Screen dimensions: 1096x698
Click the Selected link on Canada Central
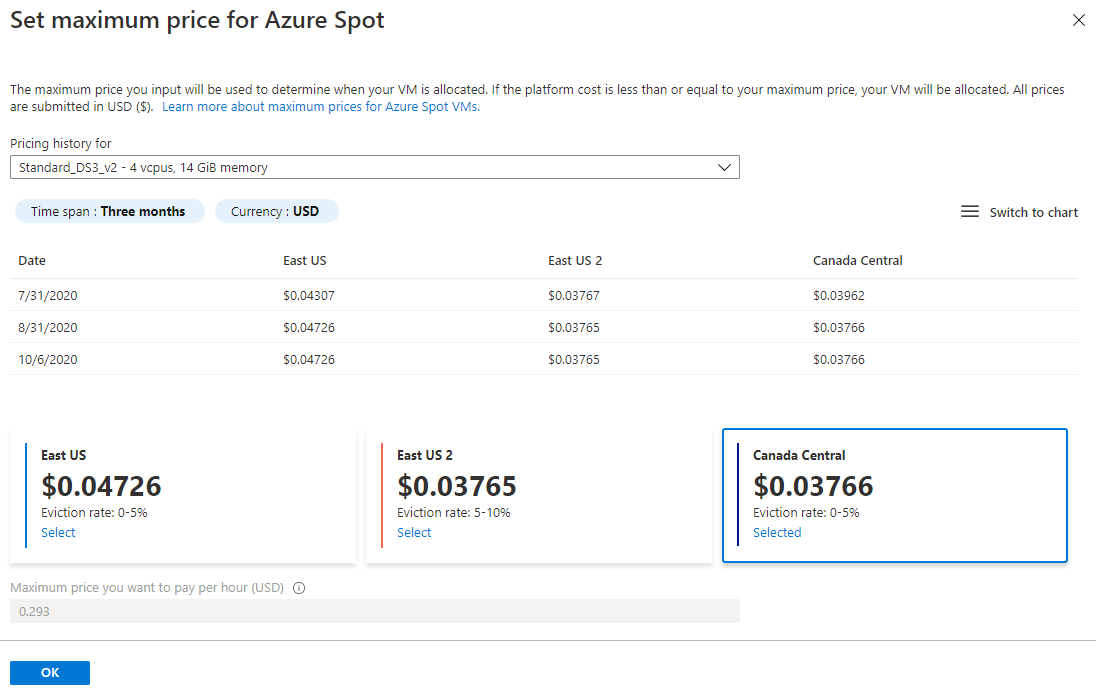click(x=777, y=532)
